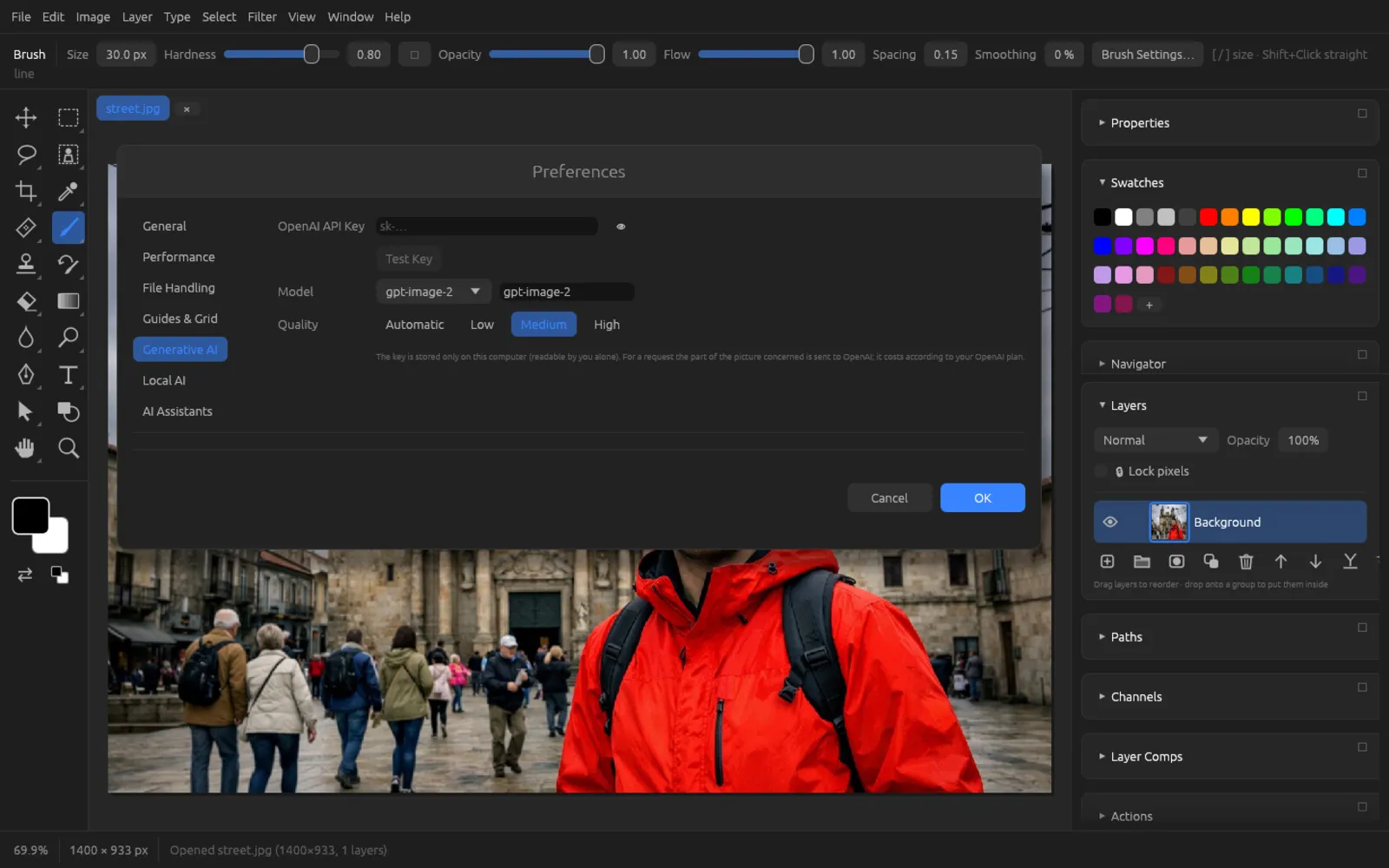
Task: Toggle Lock pixels checkbox
Action: [x=1102, y=471]
